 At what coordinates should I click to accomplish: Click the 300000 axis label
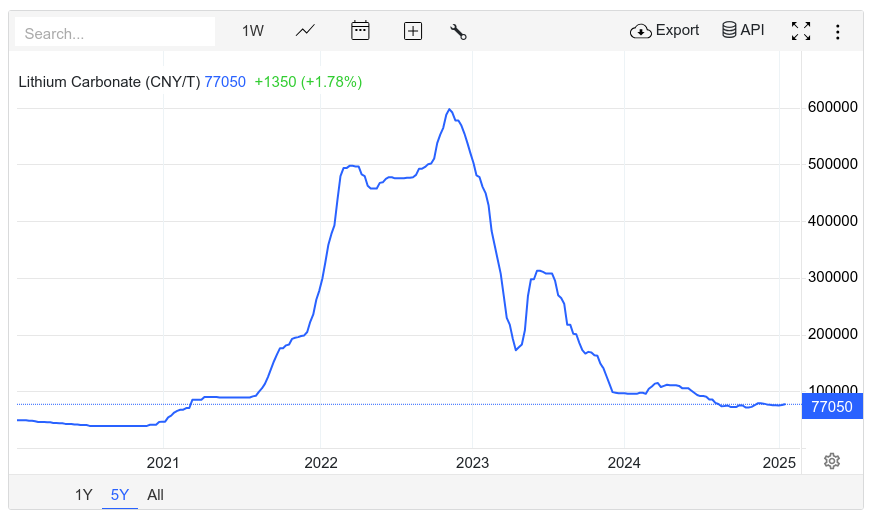pos(833,277)
